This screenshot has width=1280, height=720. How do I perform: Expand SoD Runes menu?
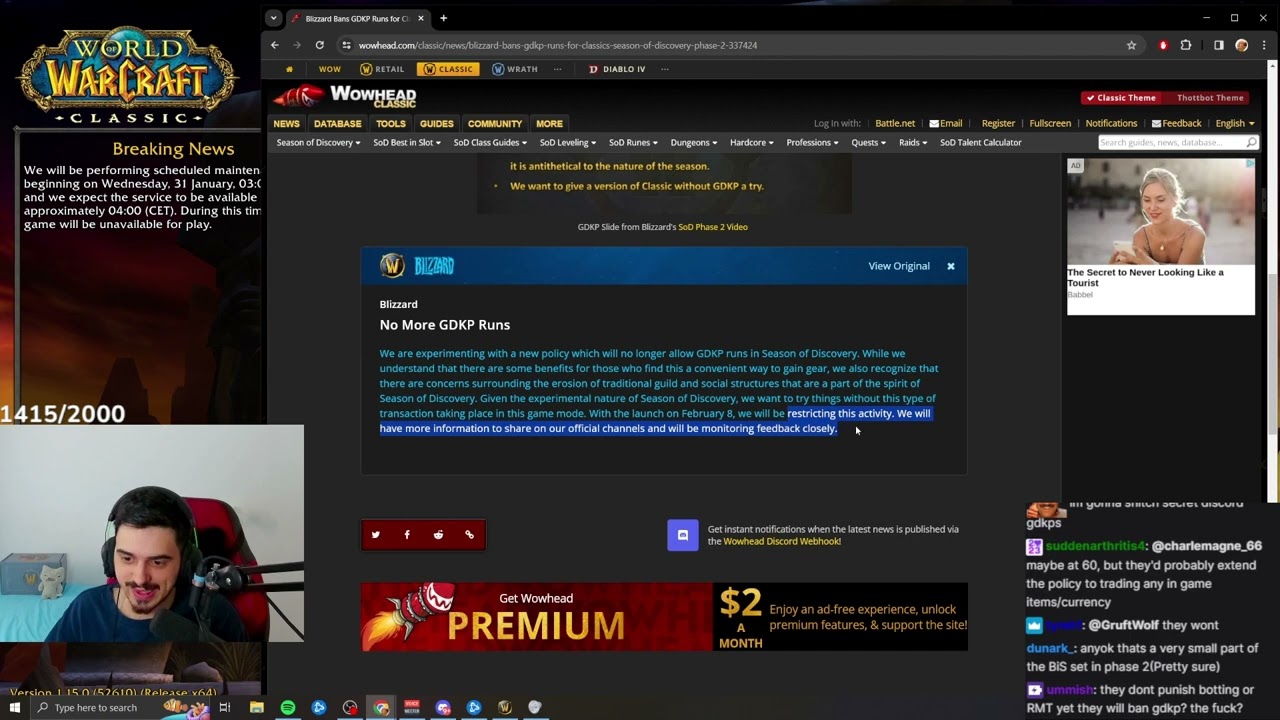coord(633,142)
